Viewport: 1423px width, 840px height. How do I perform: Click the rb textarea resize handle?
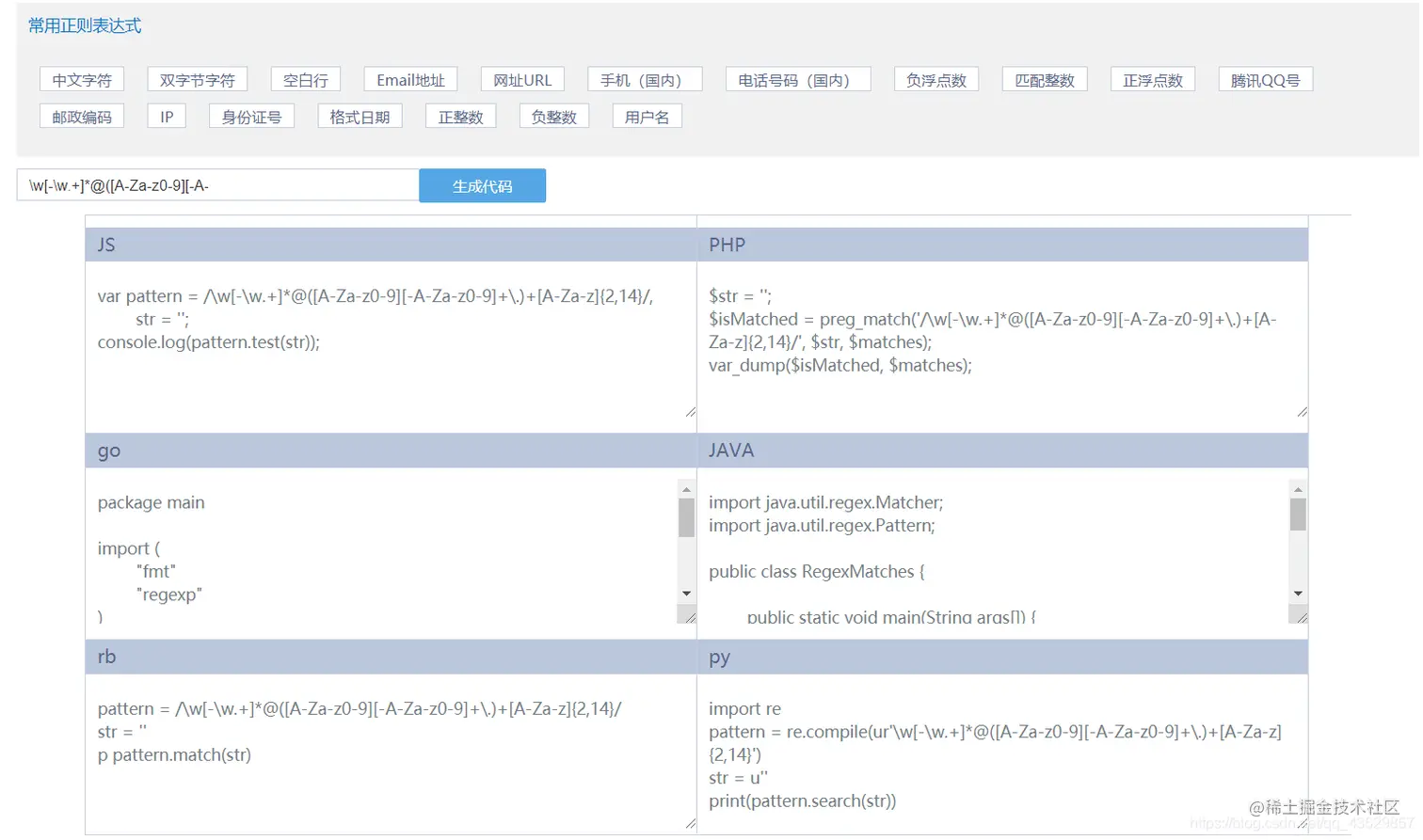click(691, 824)
